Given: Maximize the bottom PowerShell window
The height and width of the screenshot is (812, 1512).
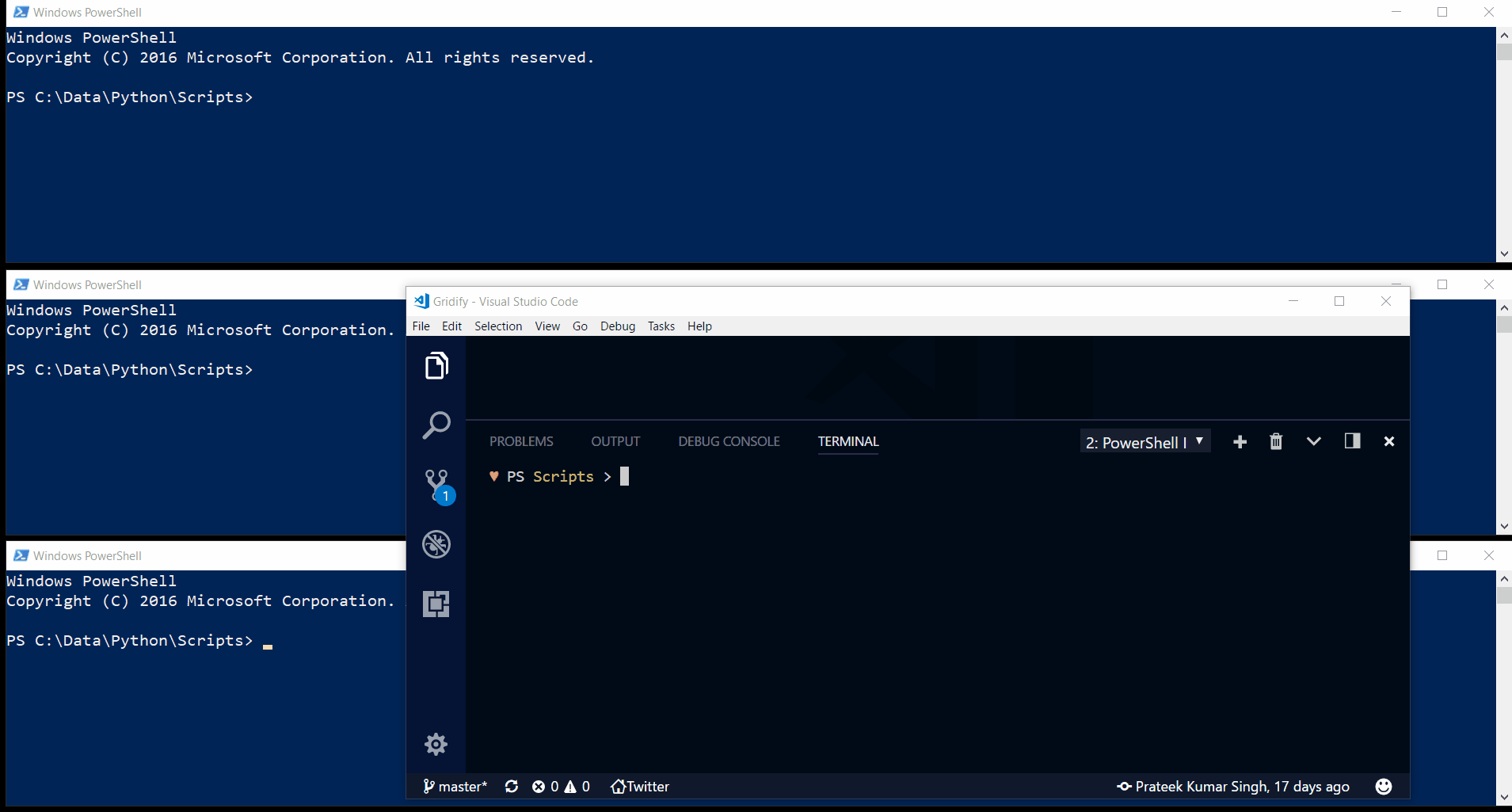Looking at the screenshot, I should click(1442, 555).
